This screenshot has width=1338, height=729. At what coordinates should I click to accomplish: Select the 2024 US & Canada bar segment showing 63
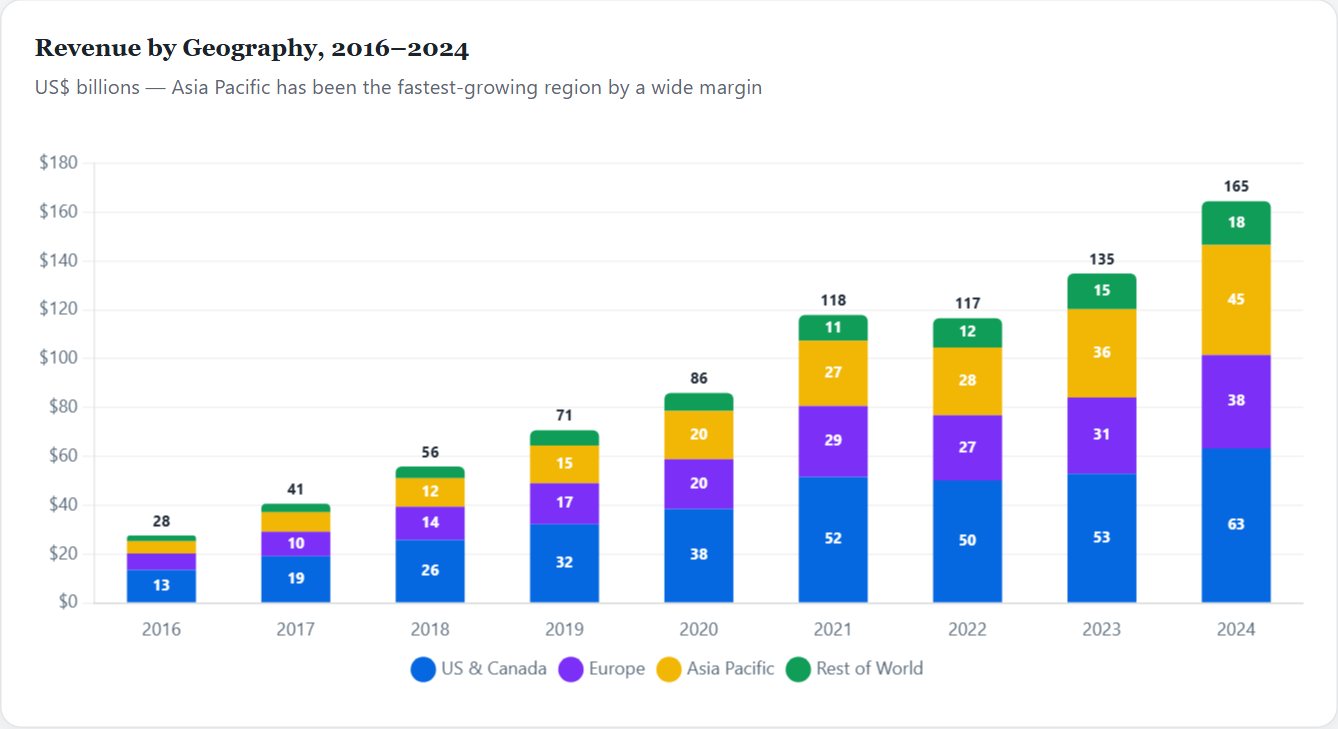(x=1236, y=525)
